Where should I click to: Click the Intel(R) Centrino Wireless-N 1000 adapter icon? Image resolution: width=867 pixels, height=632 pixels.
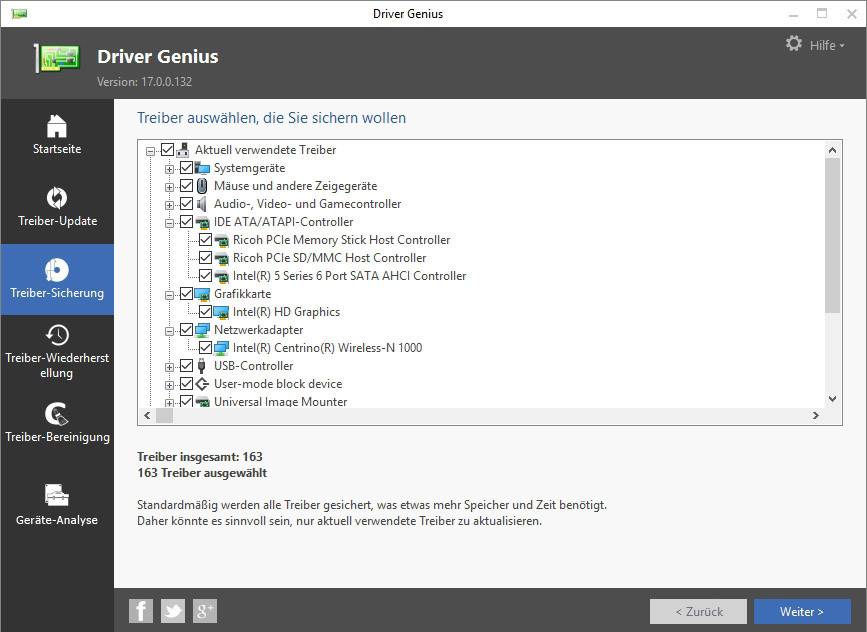[x=221, y=348]
